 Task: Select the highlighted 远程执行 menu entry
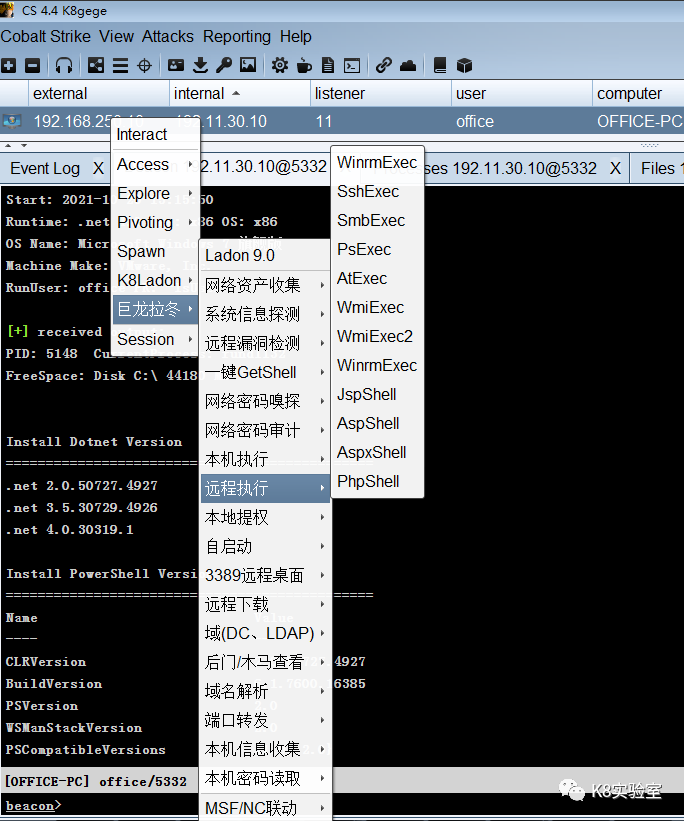[265, 488]
